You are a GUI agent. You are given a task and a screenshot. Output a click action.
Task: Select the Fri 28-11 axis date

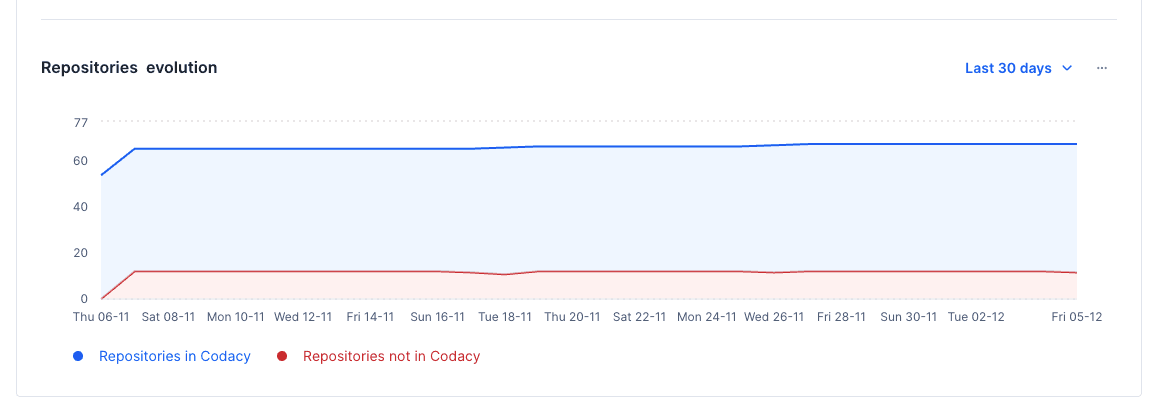click(841, 317)
